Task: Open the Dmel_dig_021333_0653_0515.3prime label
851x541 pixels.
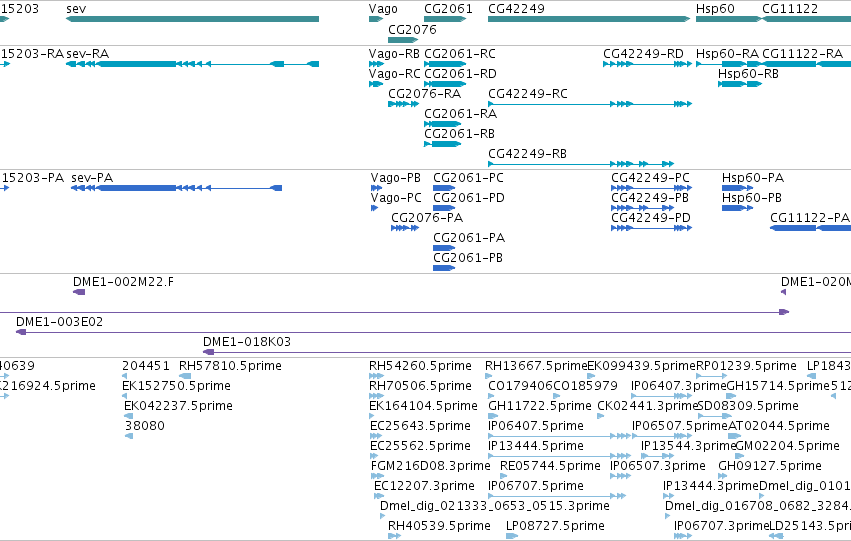Action: tap(494, 507)
